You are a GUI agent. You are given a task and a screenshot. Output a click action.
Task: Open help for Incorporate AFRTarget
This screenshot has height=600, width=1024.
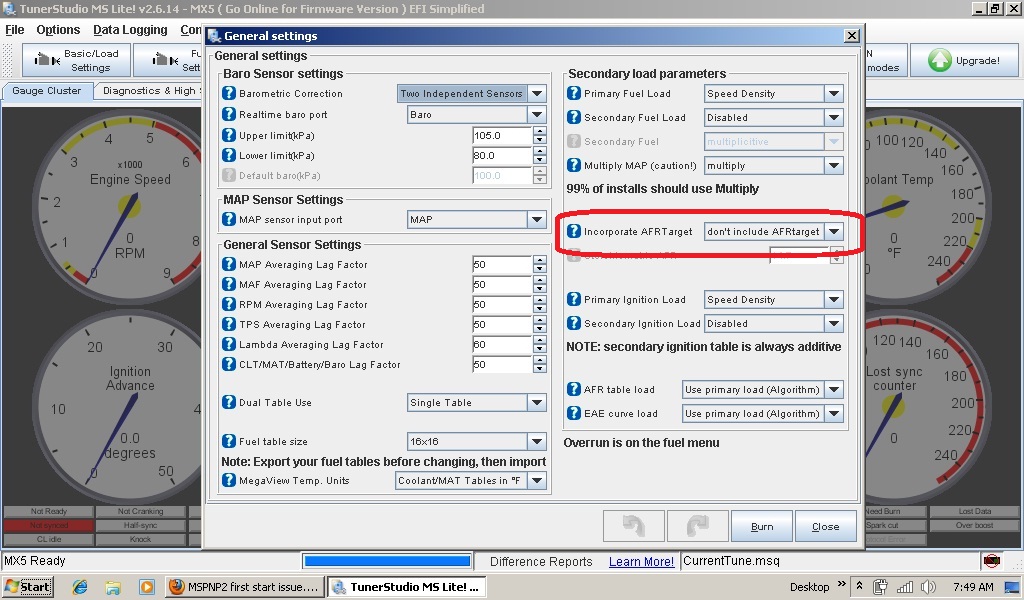pyautogui.click(x=573, y=231)
